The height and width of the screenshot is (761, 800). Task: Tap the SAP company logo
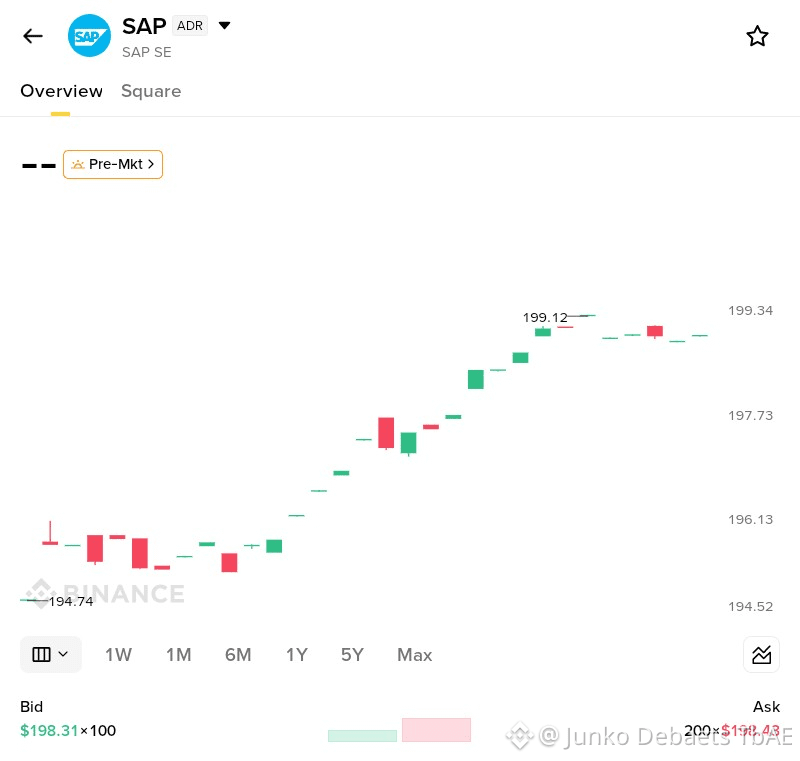point(89,36)
